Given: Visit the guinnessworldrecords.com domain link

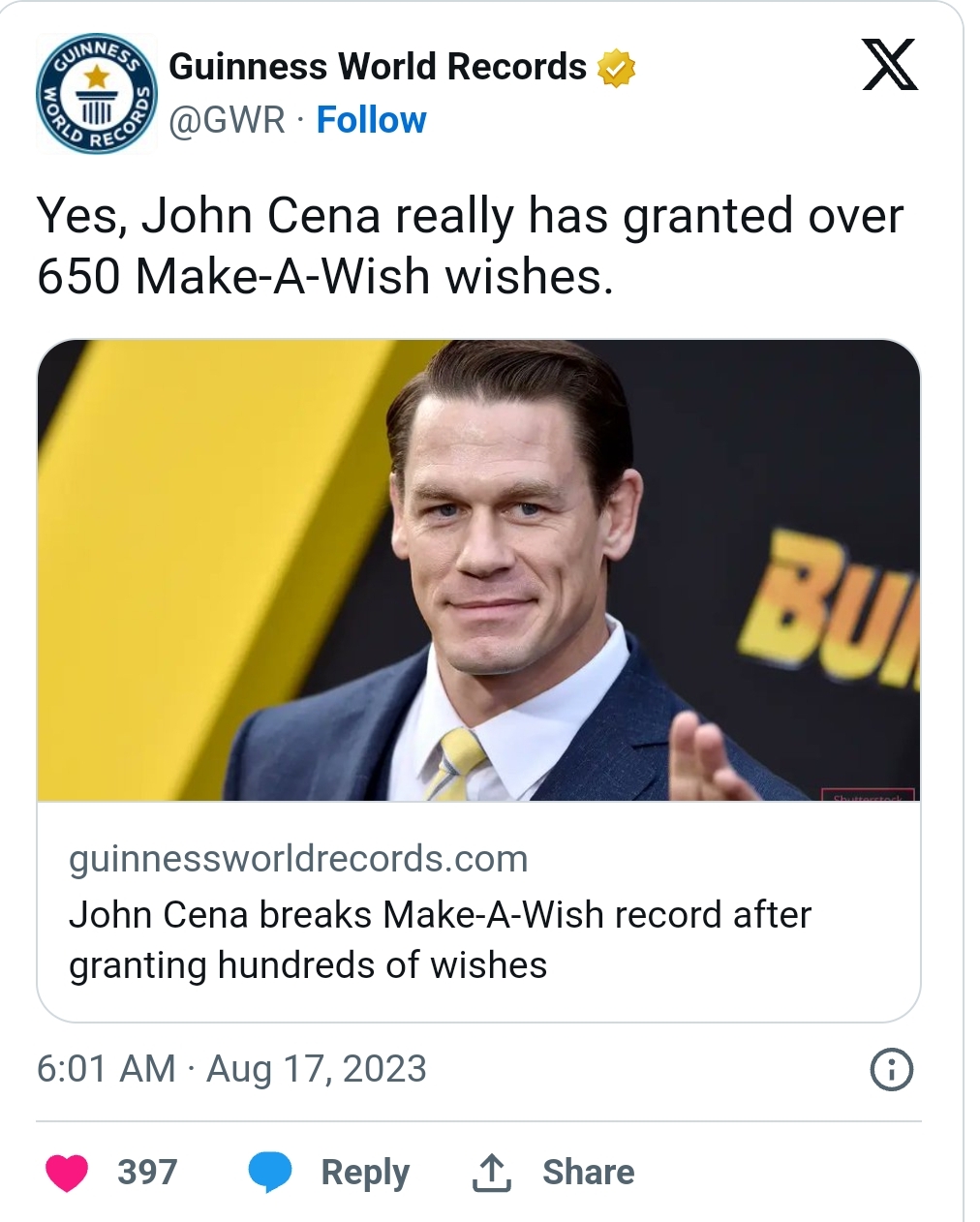Looking at the screenshot, I should [x=298, y=859].
